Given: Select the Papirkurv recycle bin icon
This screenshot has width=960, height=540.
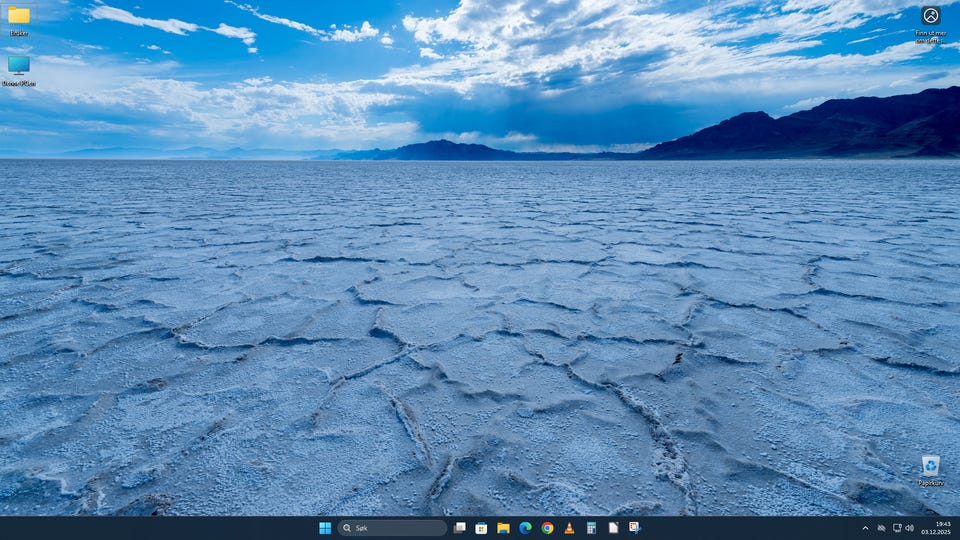Looking at the screenshot, I should 931,470.
